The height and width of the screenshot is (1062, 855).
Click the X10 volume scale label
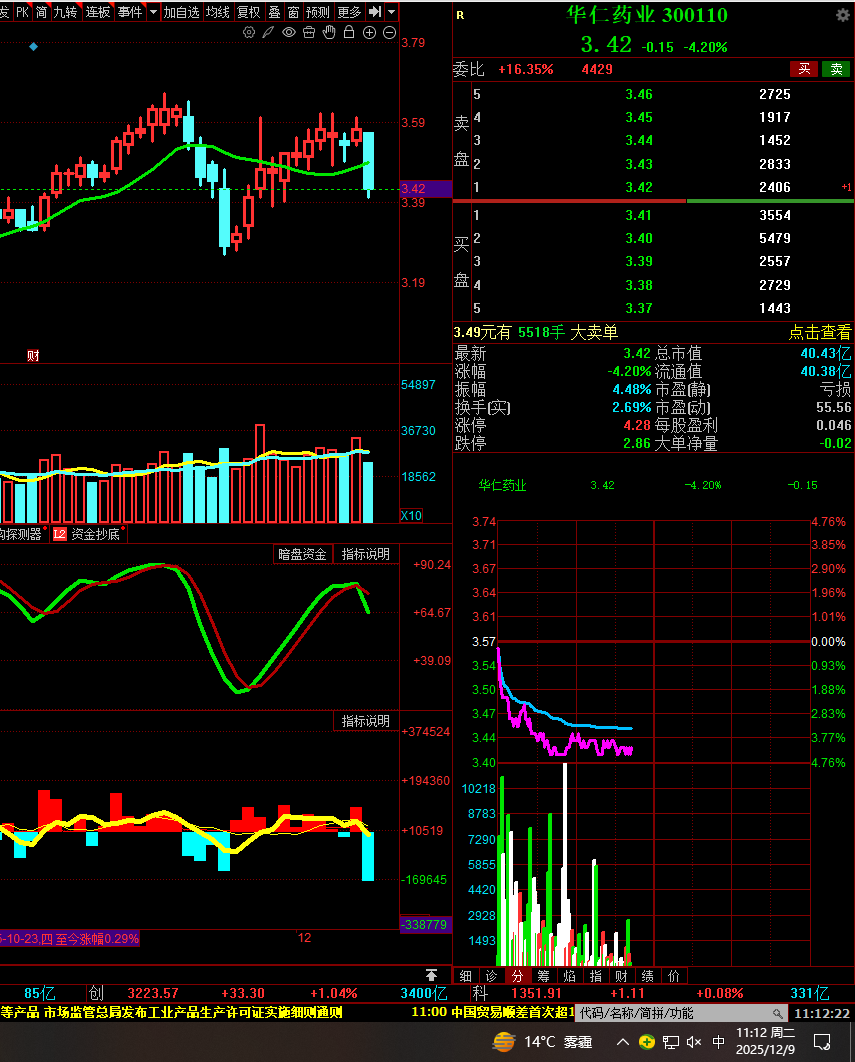[411, 515]
